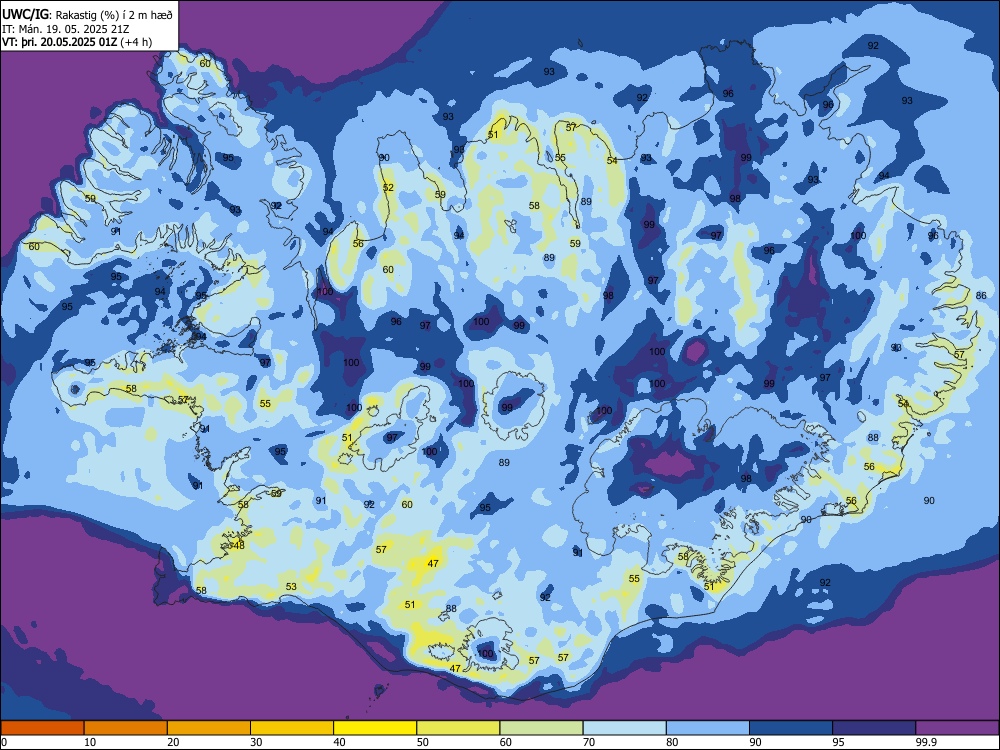
Task: Click the legend label '80'
Action: click(672, 742)
